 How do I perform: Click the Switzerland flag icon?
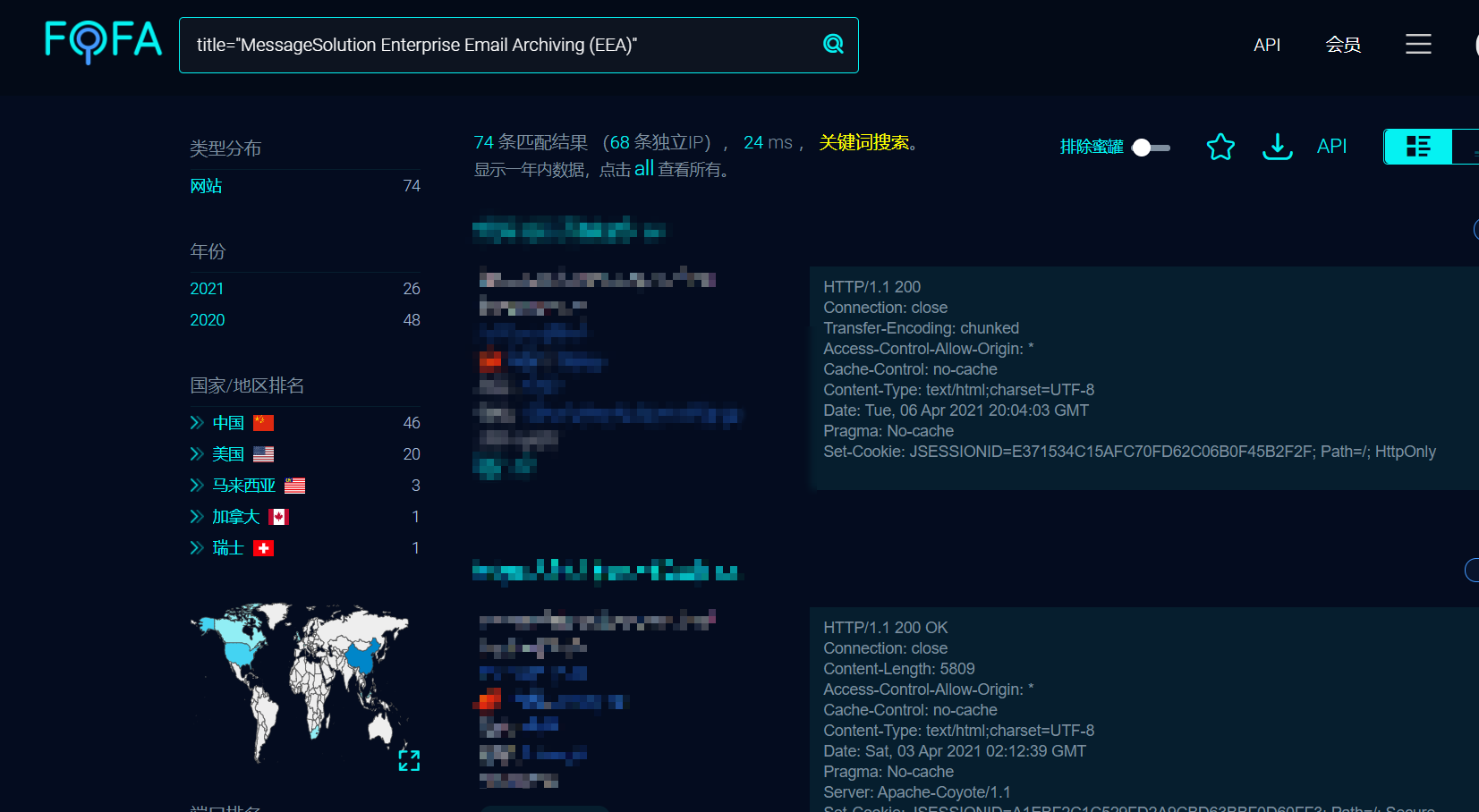263,548
